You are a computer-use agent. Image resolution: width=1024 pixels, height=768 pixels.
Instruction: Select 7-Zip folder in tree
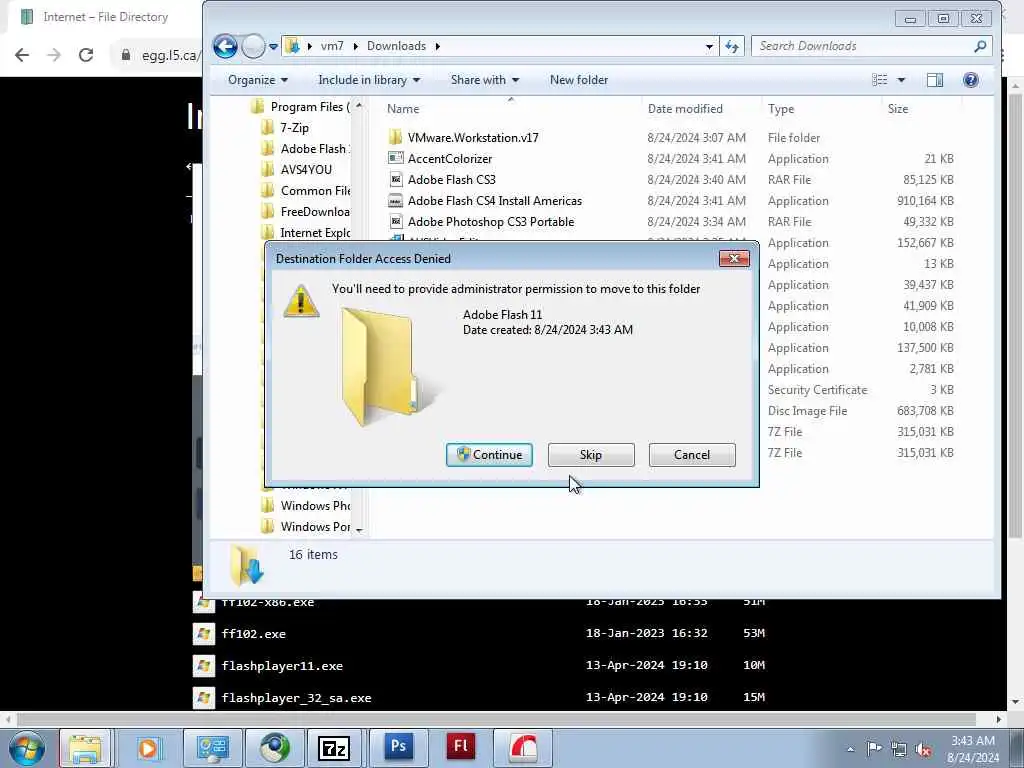tap(294, 127)
